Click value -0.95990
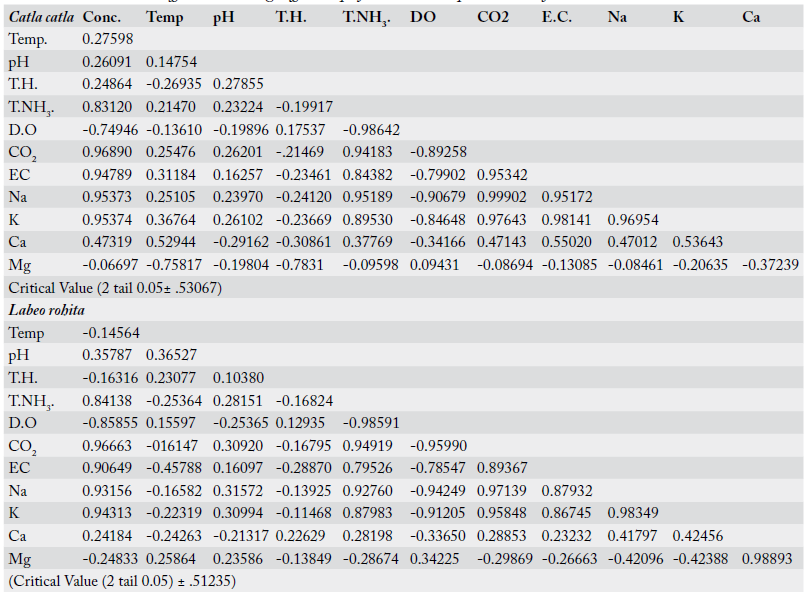Image resolution: width=807 pixels, height=597 pixels. click(438, 446)
